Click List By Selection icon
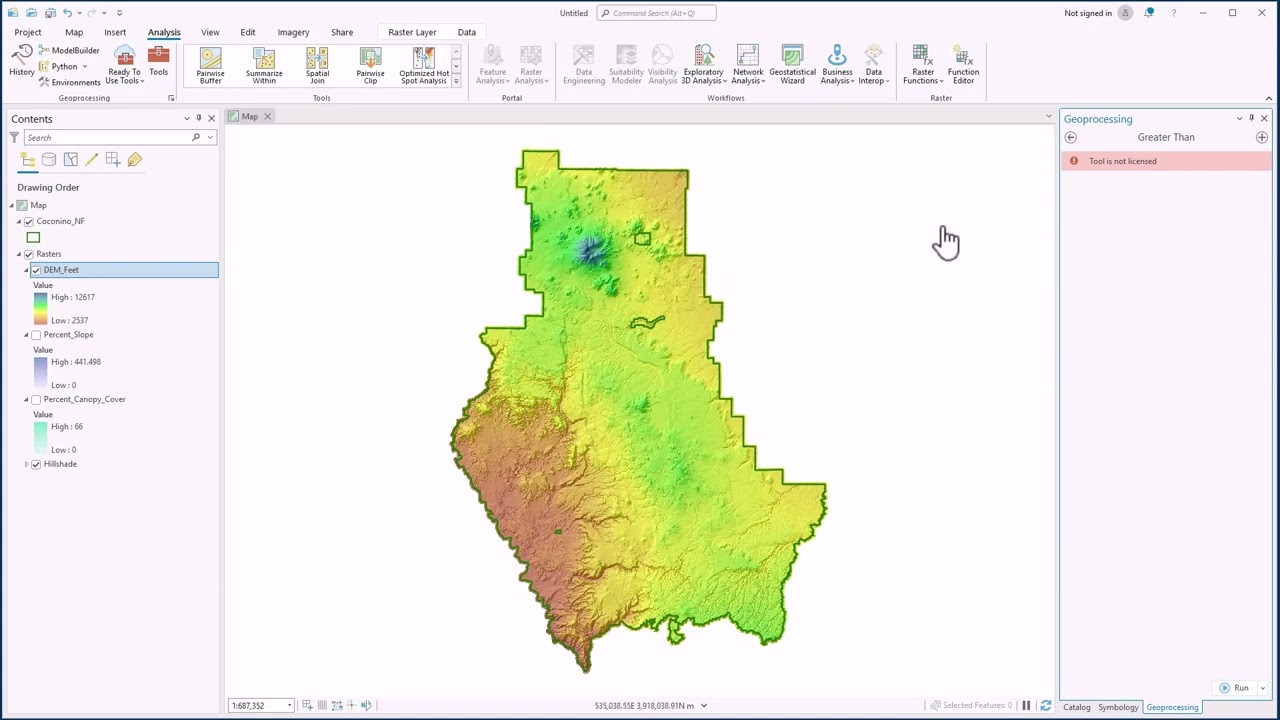Image resolution: width=1280 pixels, height=720 pixels. [70, 160]
